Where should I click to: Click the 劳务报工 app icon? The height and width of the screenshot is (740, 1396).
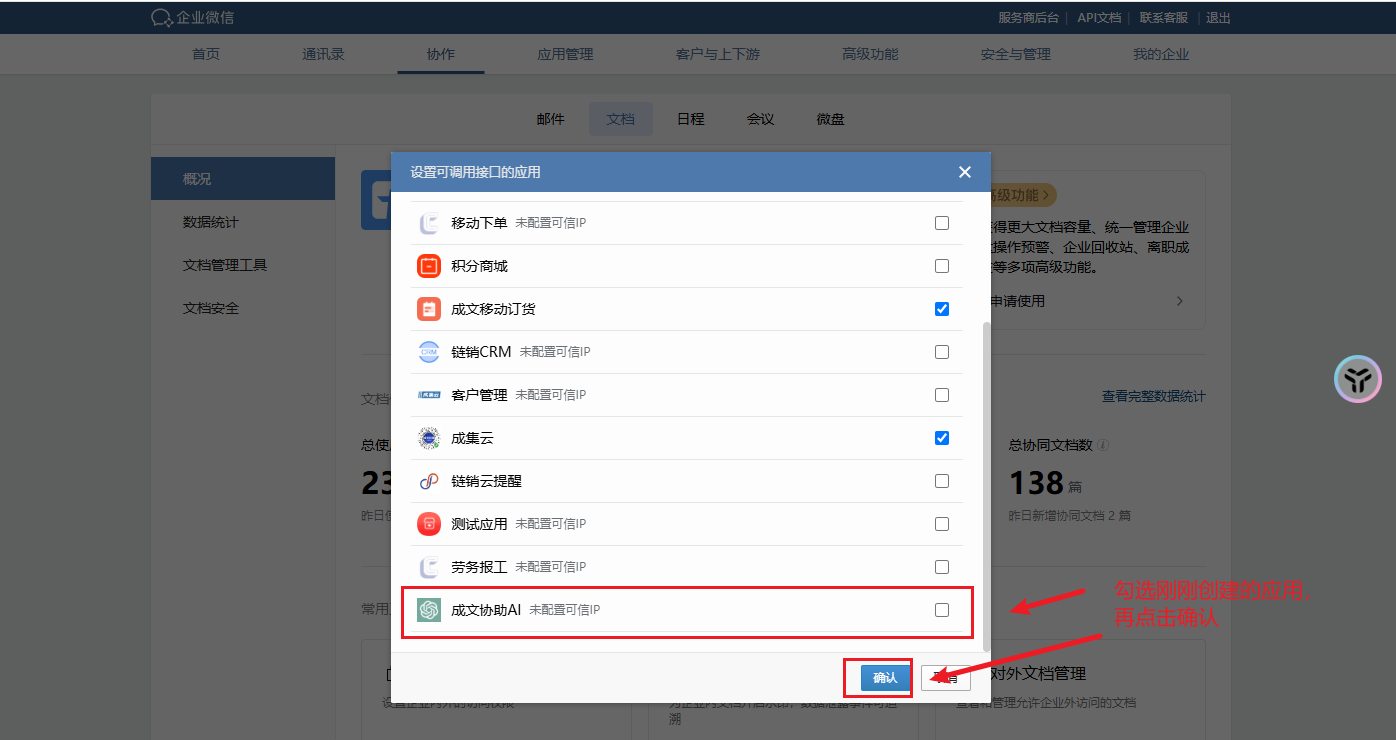coord(428,566)
